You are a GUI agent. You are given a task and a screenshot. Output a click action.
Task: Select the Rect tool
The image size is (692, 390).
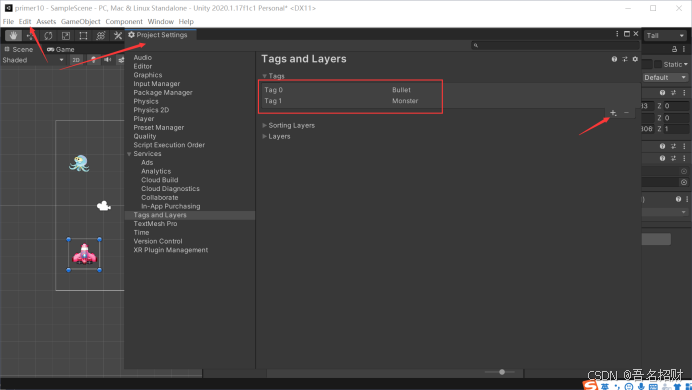tap(83, 35)
